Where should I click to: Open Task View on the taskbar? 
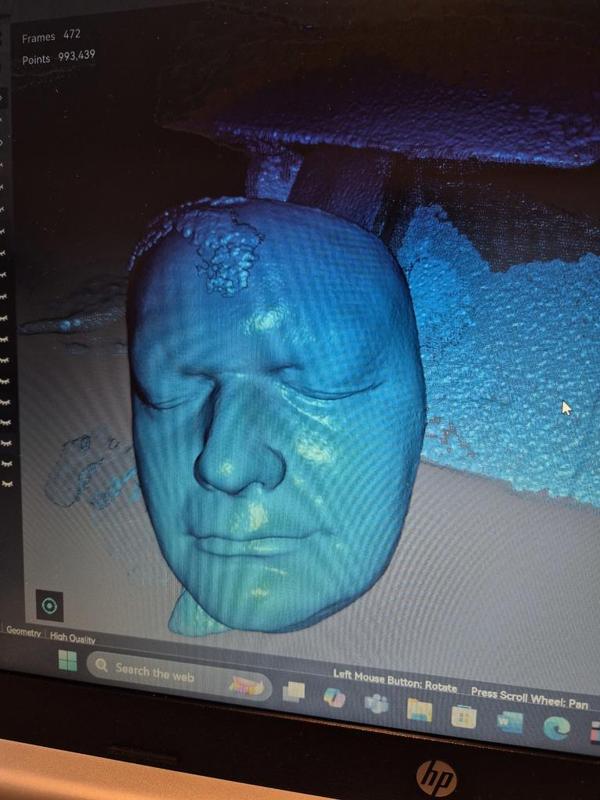click(x=294, y=692)
